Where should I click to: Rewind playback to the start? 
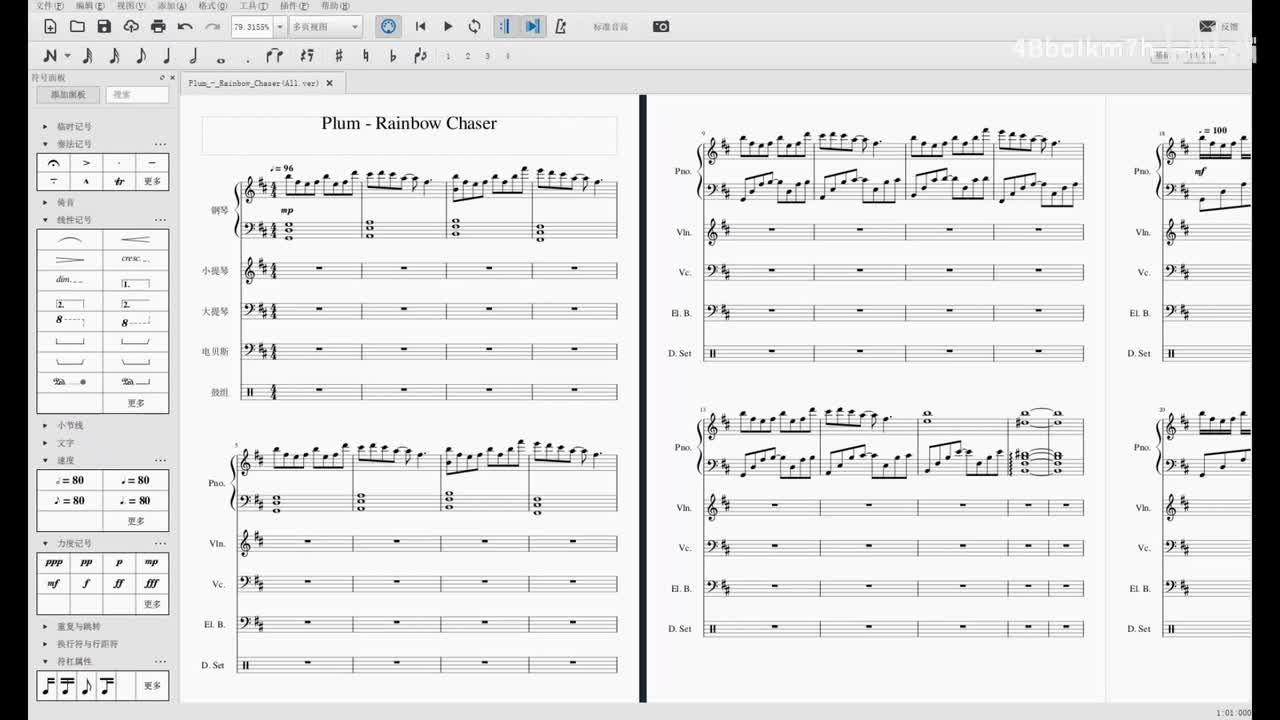click(x=421, y=26)
